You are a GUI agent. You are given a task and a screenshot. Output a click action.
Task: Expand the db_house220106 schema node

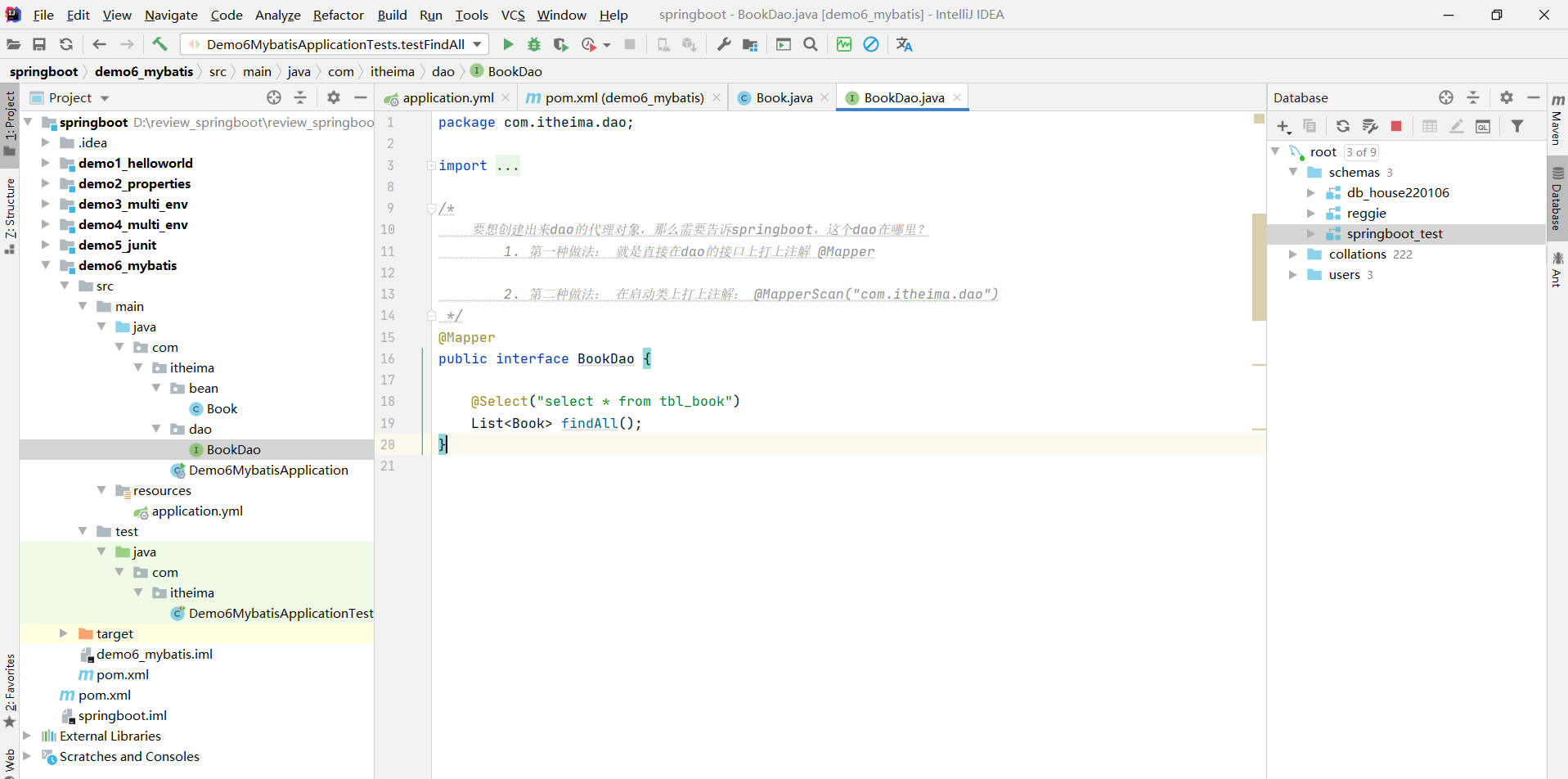coord(1310,192)
